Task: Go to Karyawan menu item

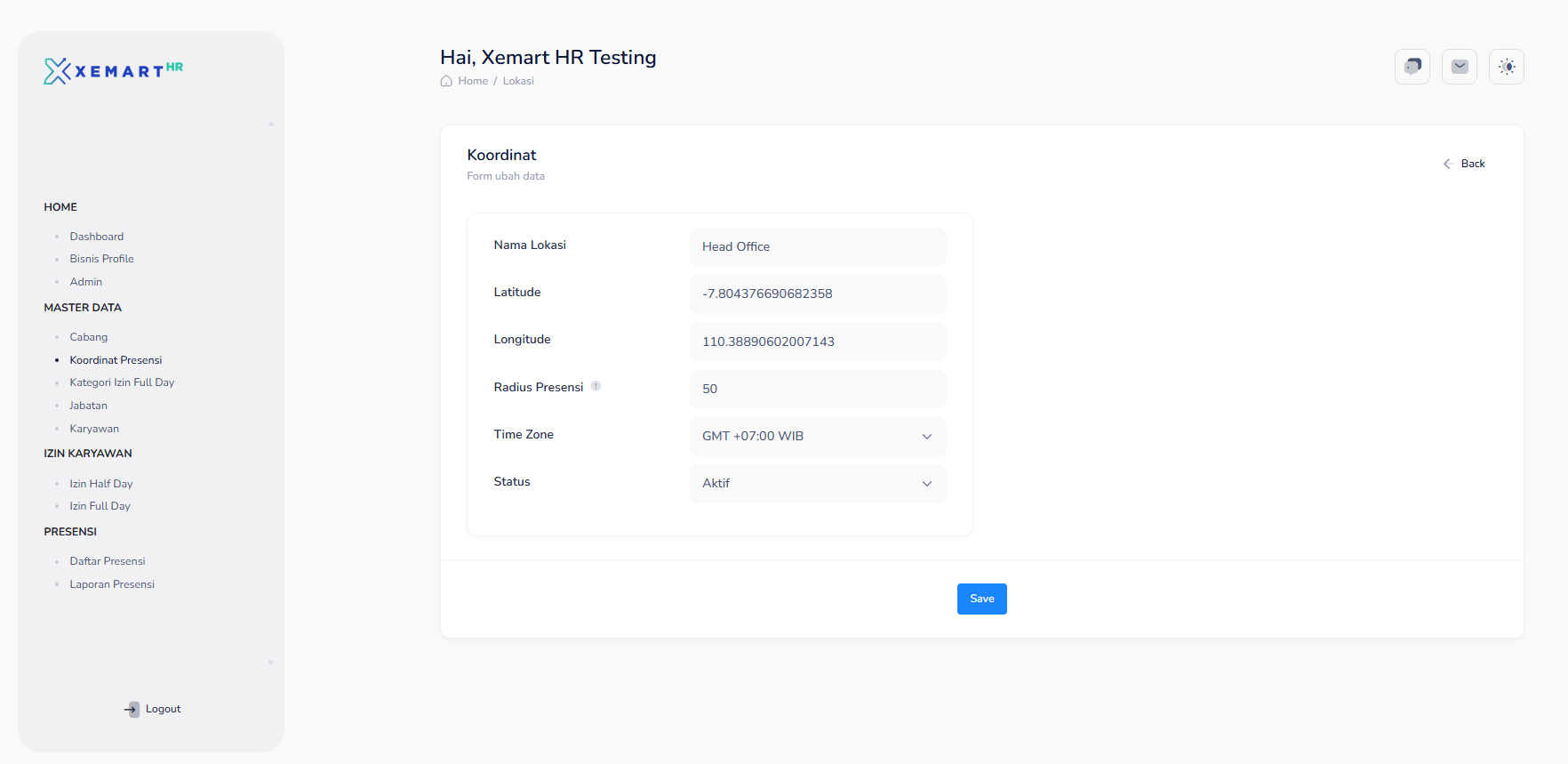Action: 94,429
